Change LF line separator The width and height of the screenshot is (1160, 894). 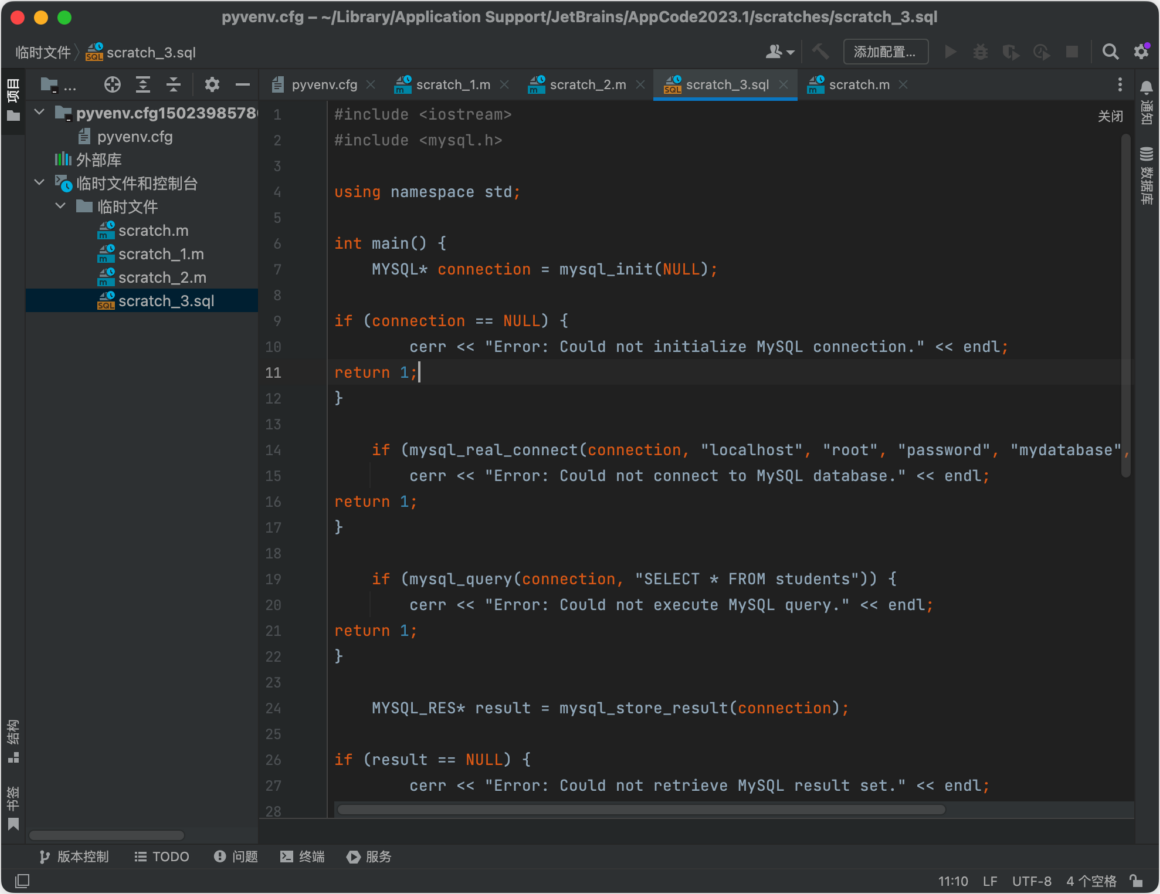990,881
